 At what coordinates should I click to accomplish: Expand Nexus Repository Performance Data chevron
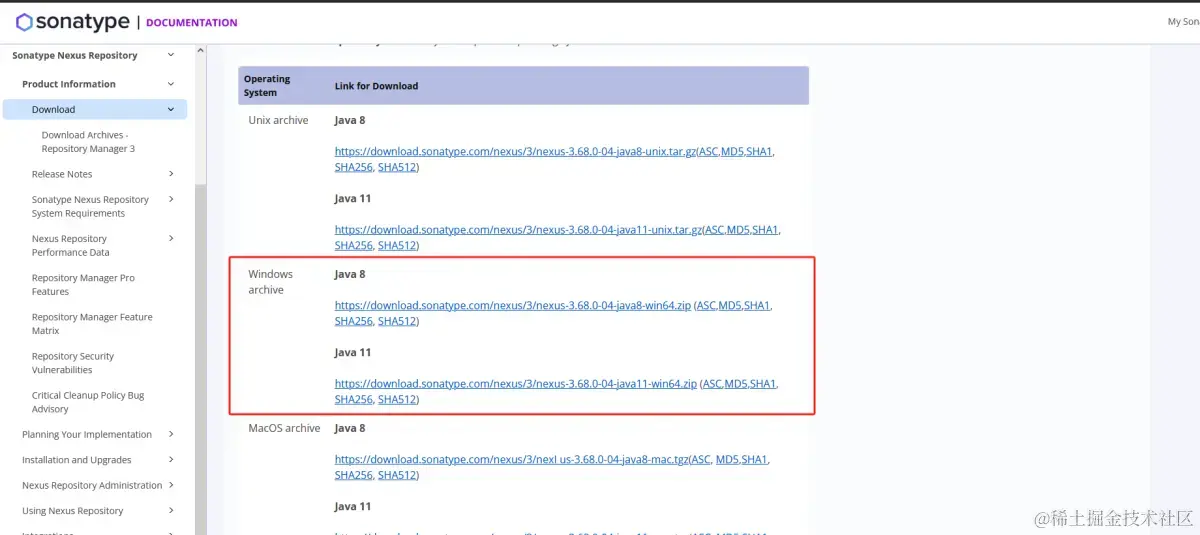tap(171, 238)
